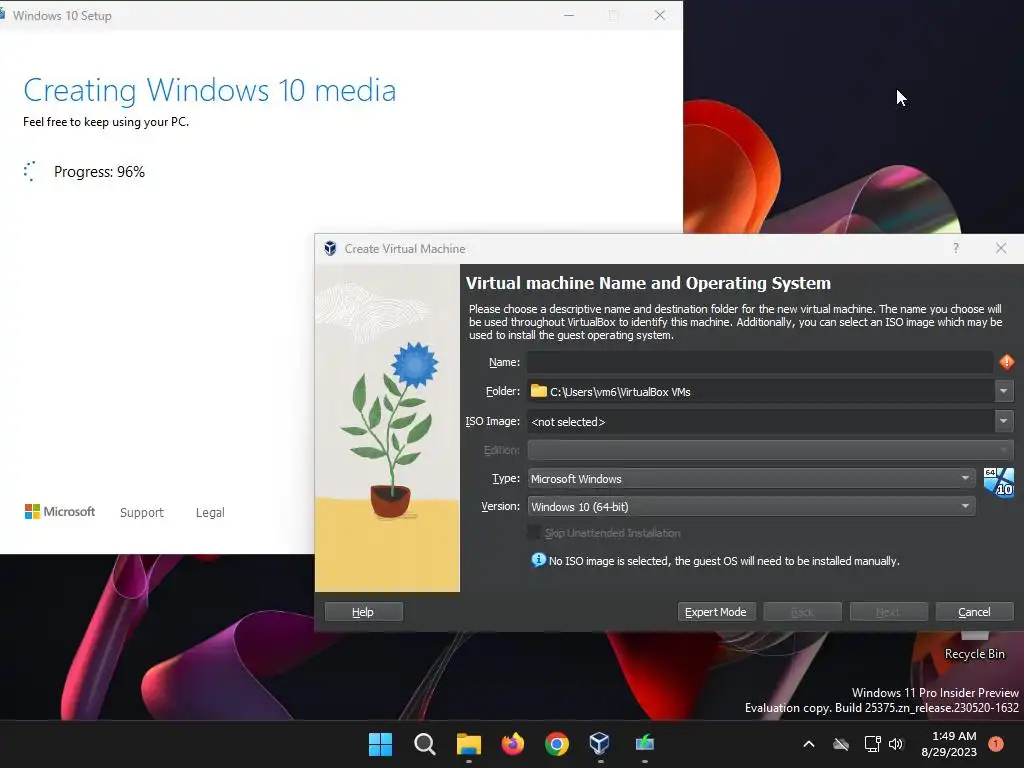Image resolution: width=1024 pixels, height=768 pixels.
Task: Click VirtualBox icon in dialog title bar
Action: coord(330,249)
